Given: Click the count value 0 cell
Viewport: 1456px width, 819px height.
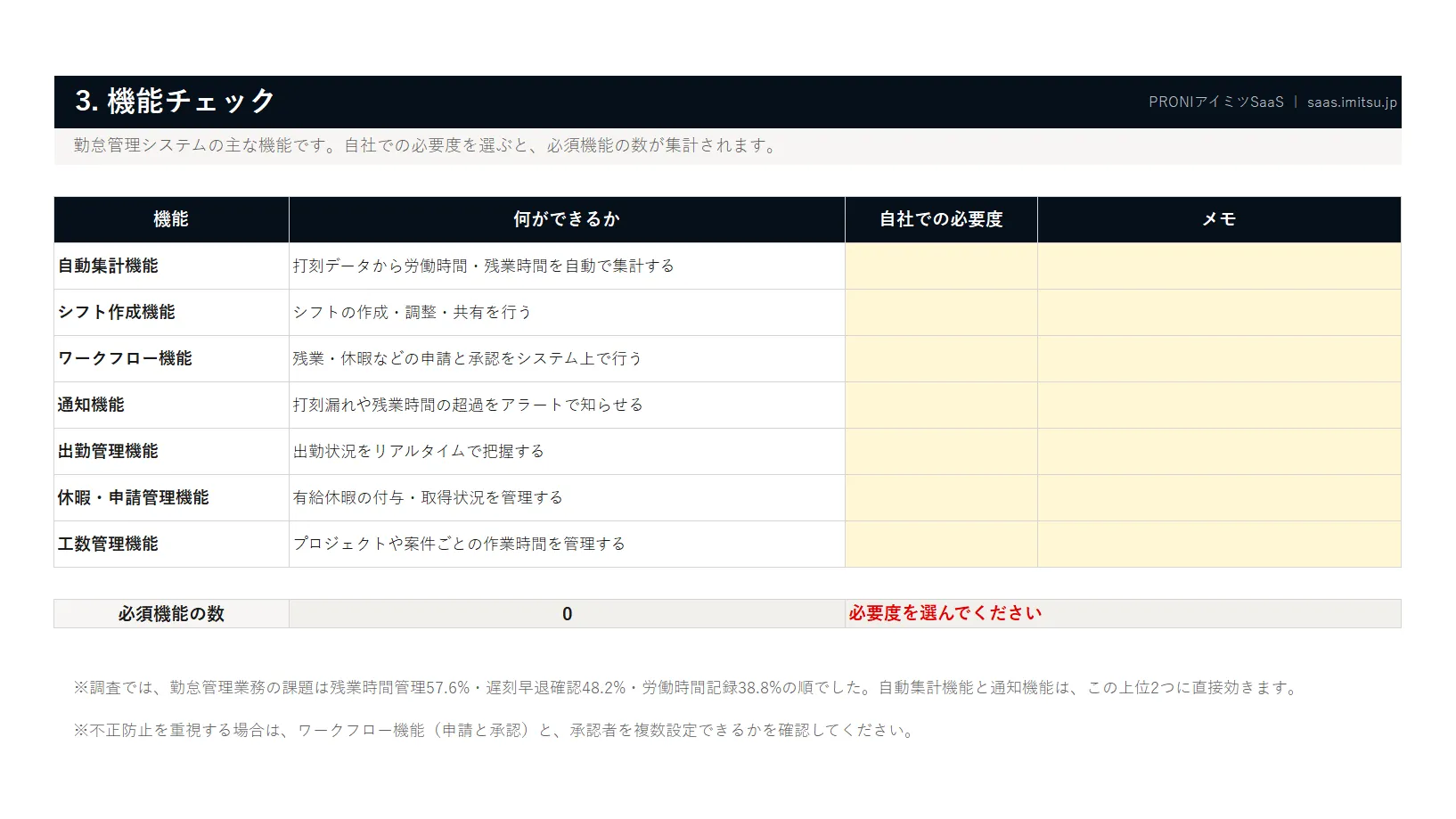Looking at the screenshot, I should tap(567, 614).
